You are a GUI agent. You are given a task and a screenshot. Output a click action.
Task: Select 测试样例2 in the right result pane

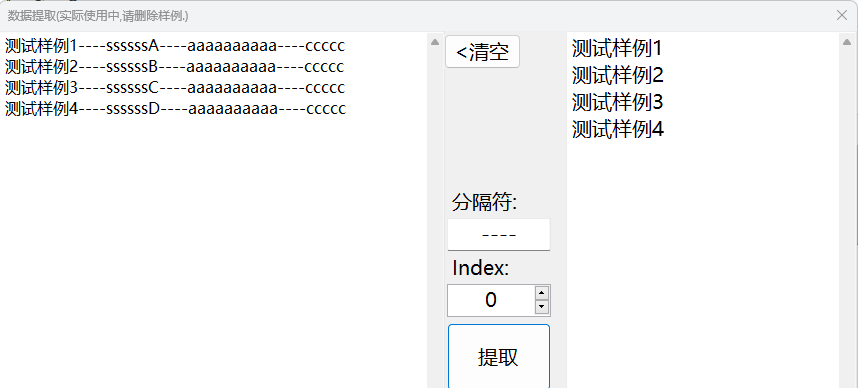click(x=618, y=75)
